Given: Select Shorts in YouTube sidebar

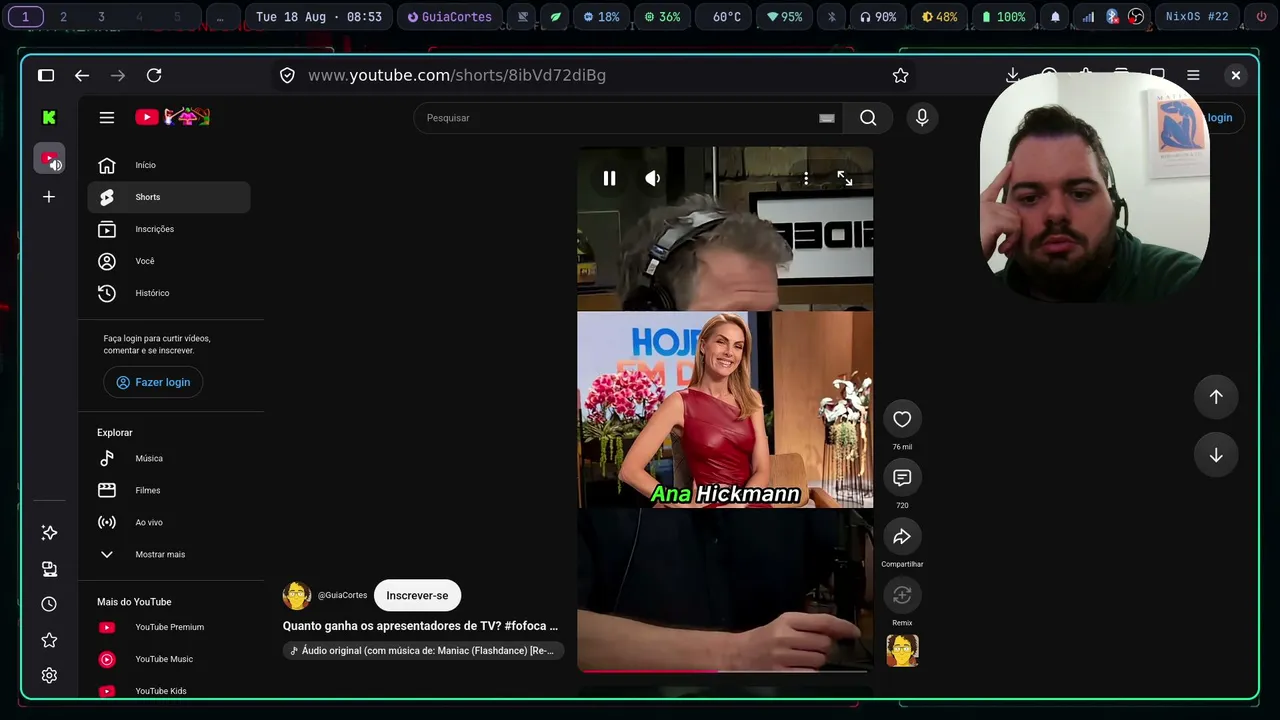Looking at the screenshot, I should (x=169, y=197).
